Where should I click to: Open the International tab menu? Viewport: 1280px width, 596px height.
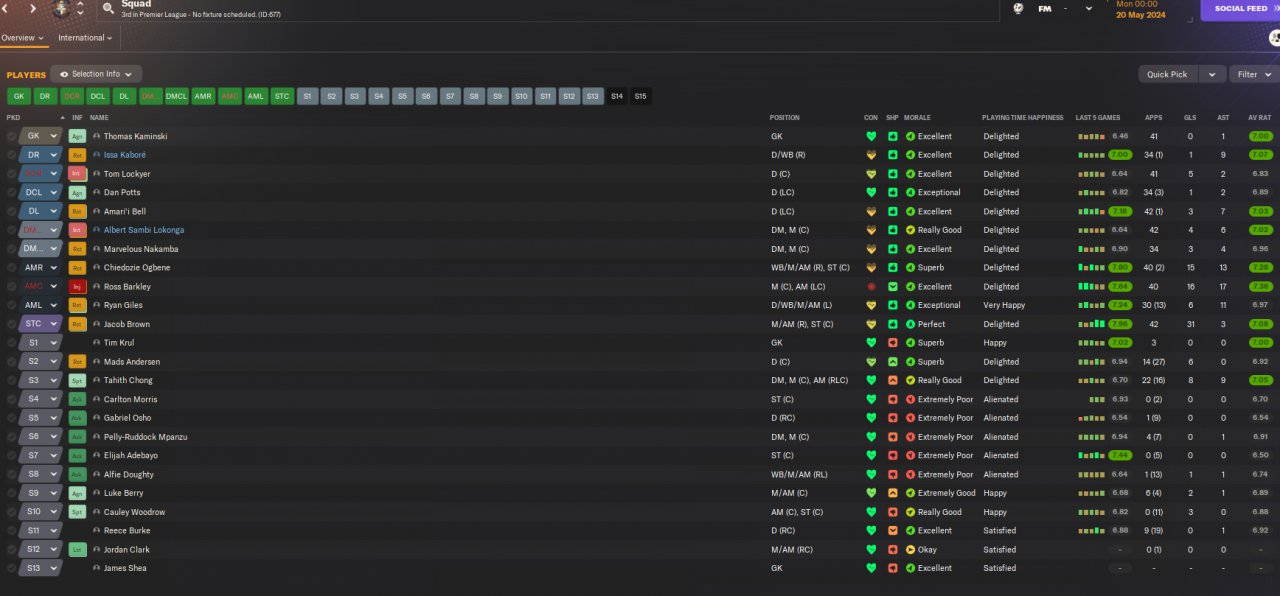click(85, 38)
